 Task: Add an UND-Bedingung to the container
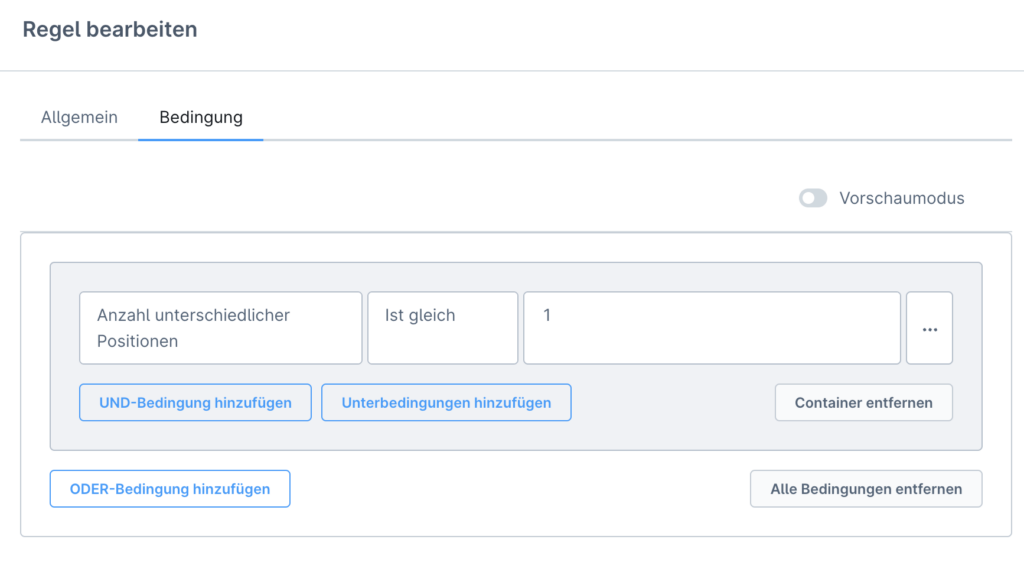tap(195, 402)
